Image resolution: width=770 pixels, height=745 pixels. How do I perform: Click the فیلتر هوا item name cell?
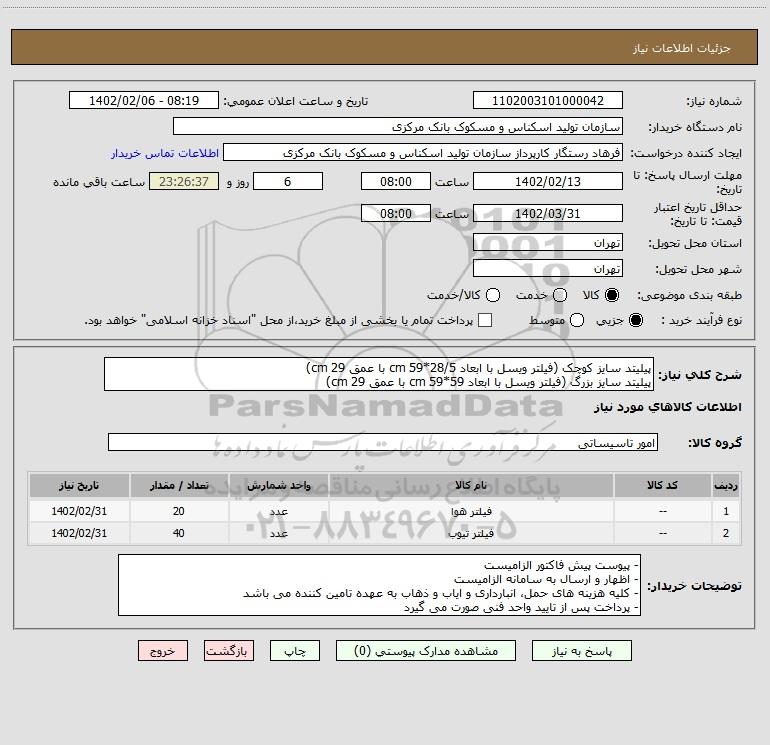(x=471, y=511)
